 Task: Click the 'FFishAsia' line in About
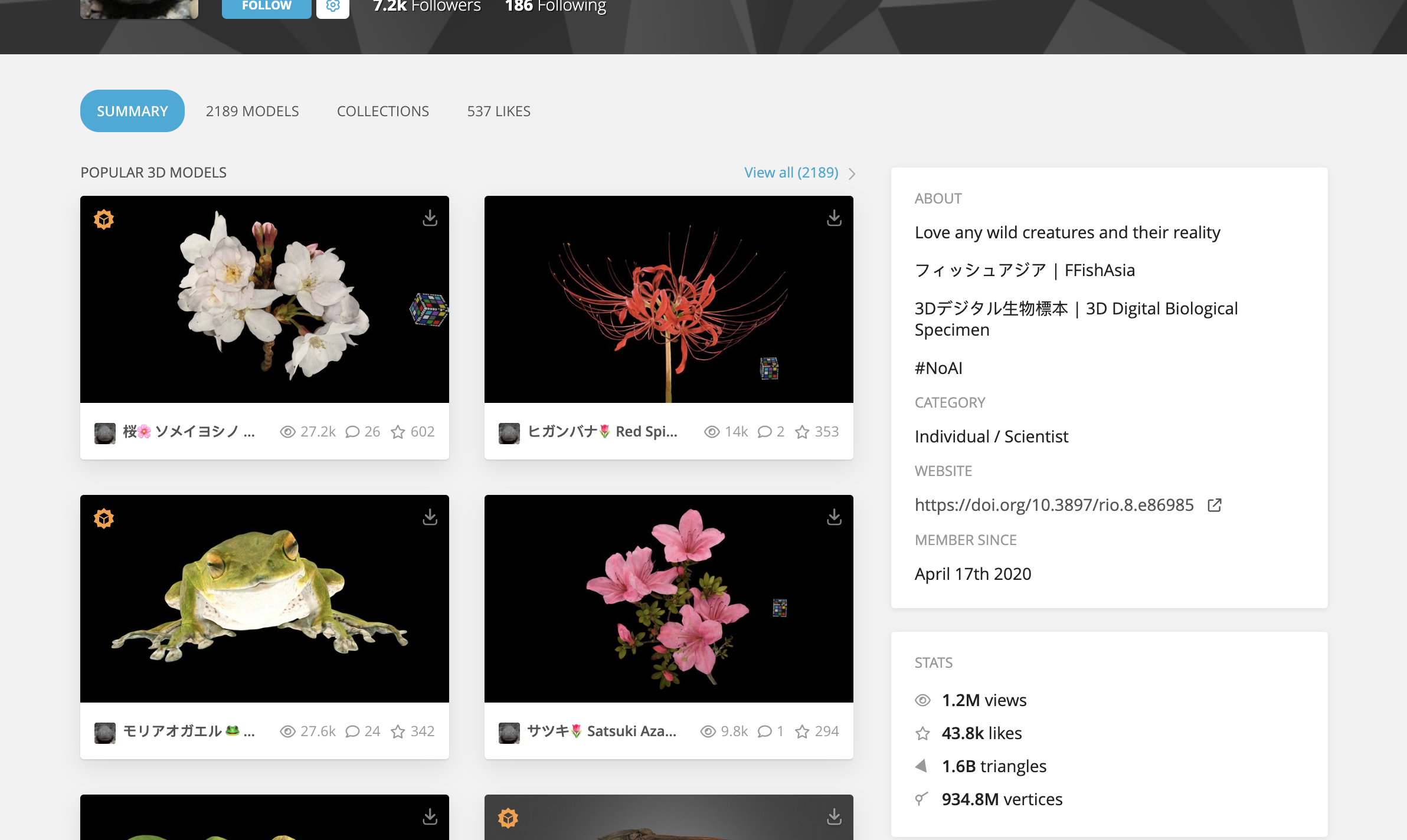pyautogui.click(x=1025, y=270)
